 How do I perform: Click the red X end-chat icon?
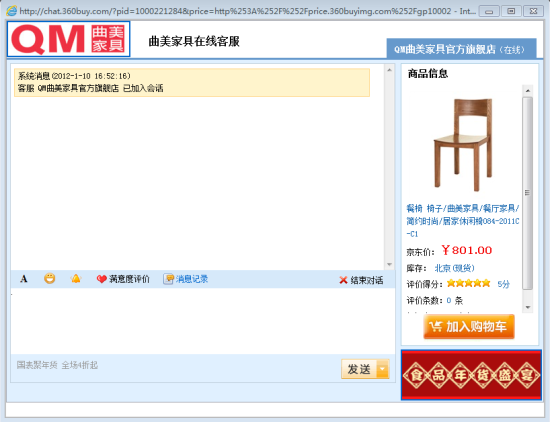point(343,280)
